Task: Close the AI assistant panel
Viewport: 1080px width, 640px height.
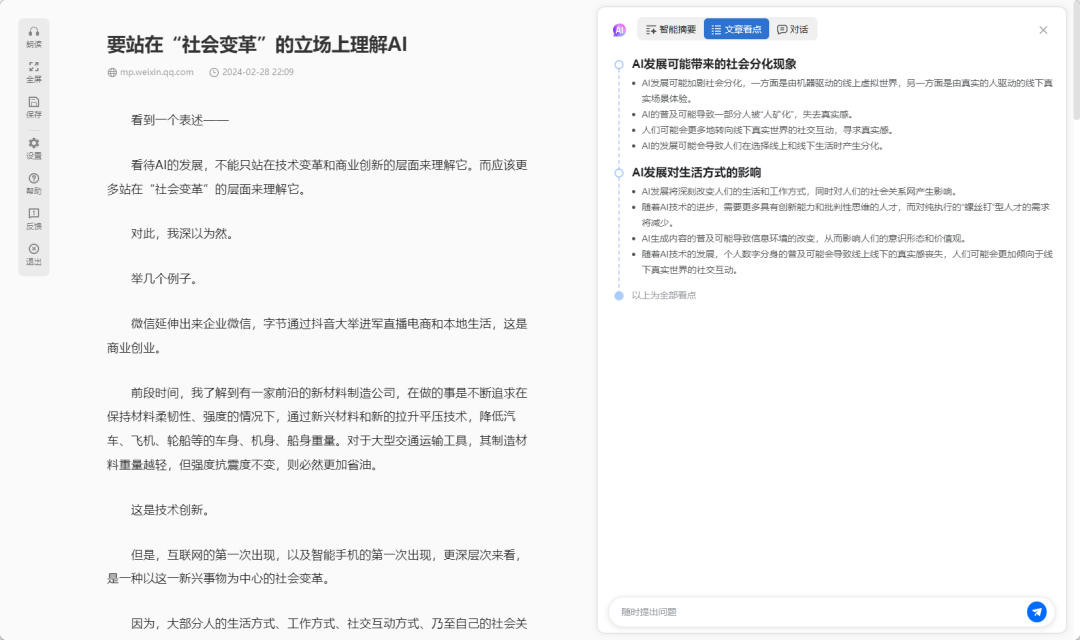Action: point(1043,30)
